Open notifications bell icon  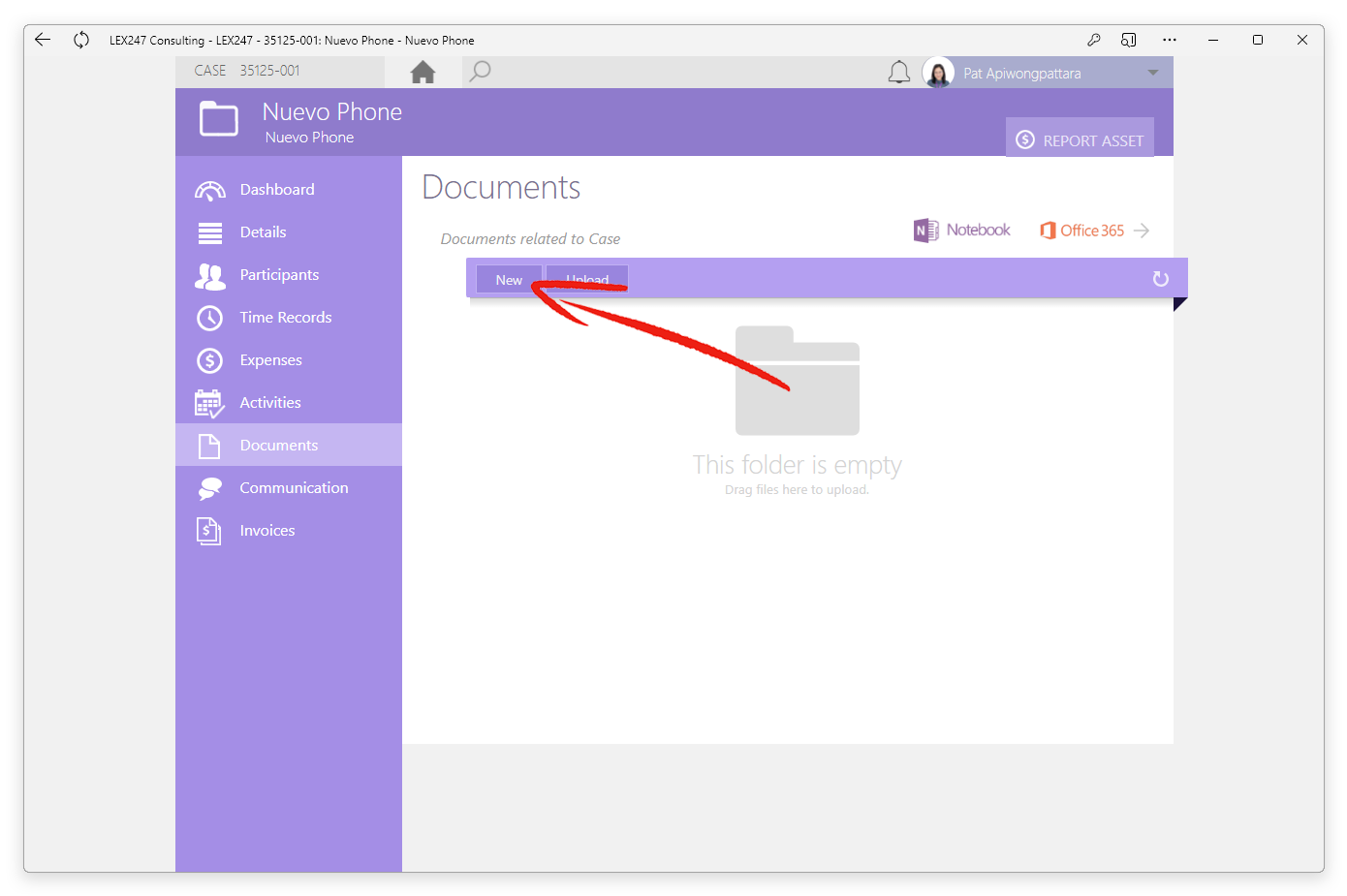coord(899,73)
